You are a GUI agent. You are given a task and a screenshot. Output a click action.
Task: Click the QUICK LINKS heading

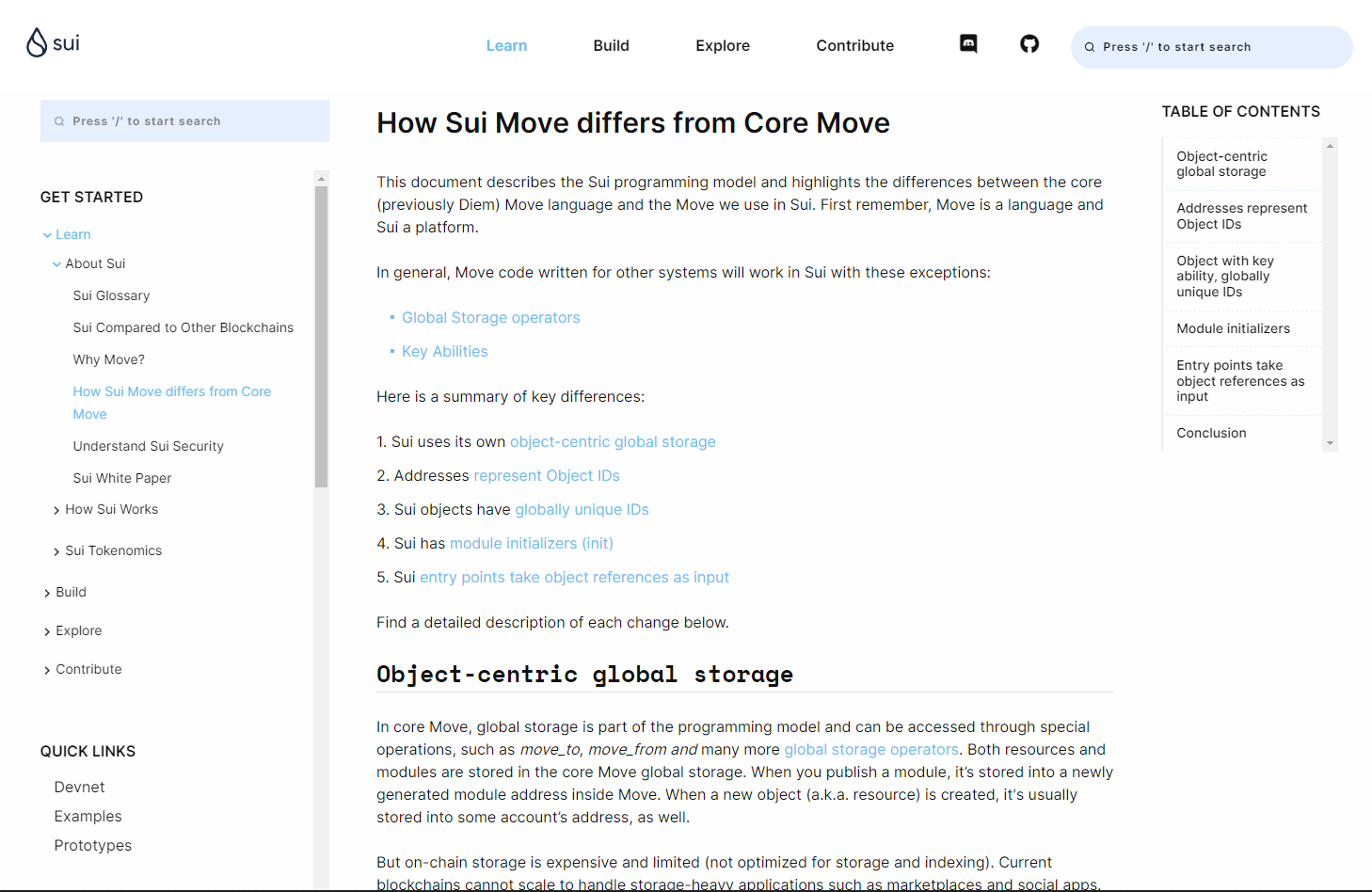click(88, 751)
